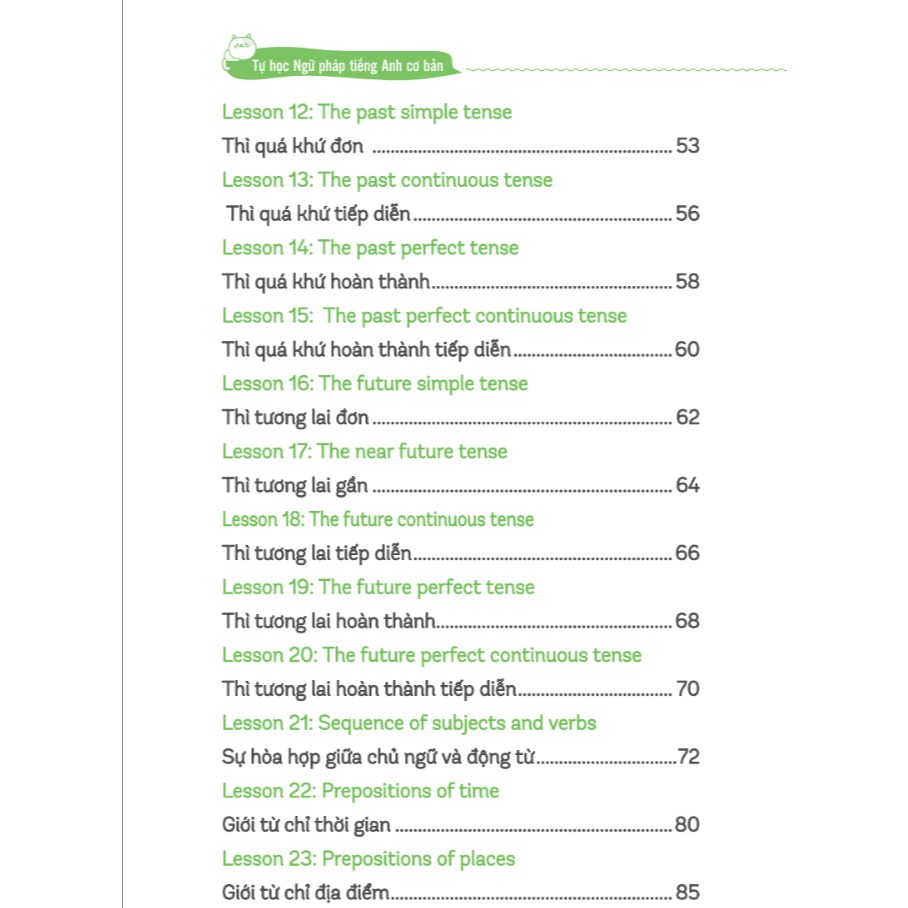Open Lesson 22: Prepositions of time
Image resolution: width=908 pixels, height=908 pixels.
coord(360,791)
